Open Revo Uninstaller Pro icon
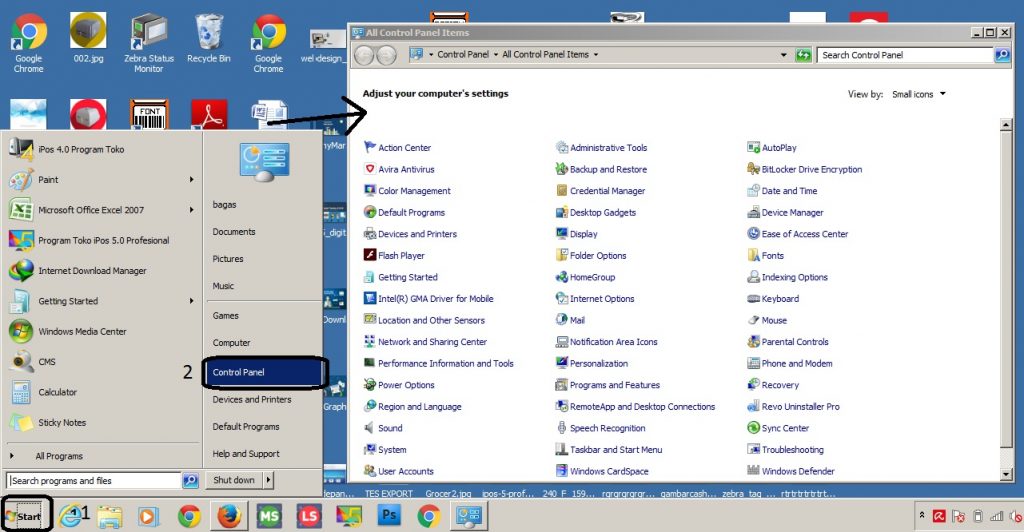This screenshot has height=532, width=1024. 754,407
